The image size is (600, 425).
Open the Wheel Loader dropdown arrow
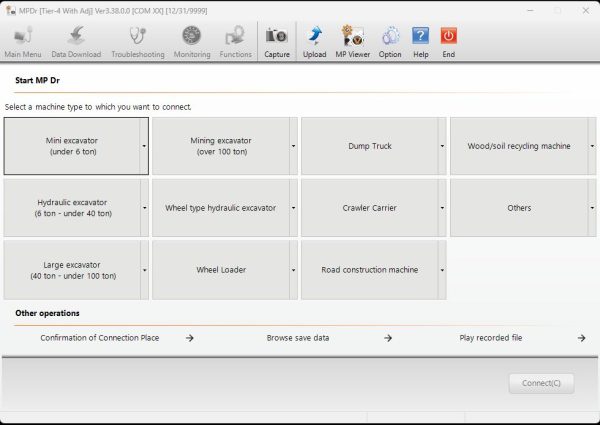tap(293, 270)
